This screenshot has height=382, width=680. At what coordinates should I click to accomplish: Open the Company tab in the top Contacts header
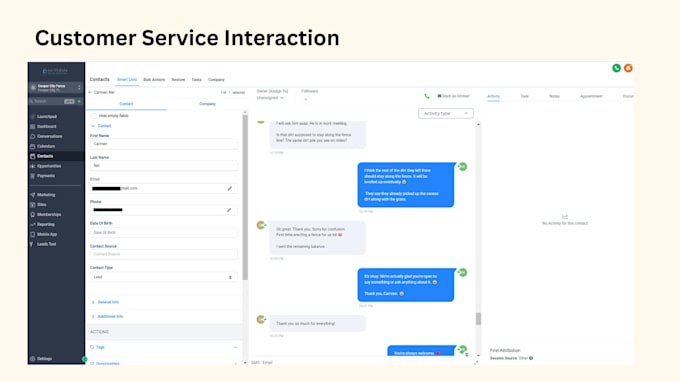216,80
